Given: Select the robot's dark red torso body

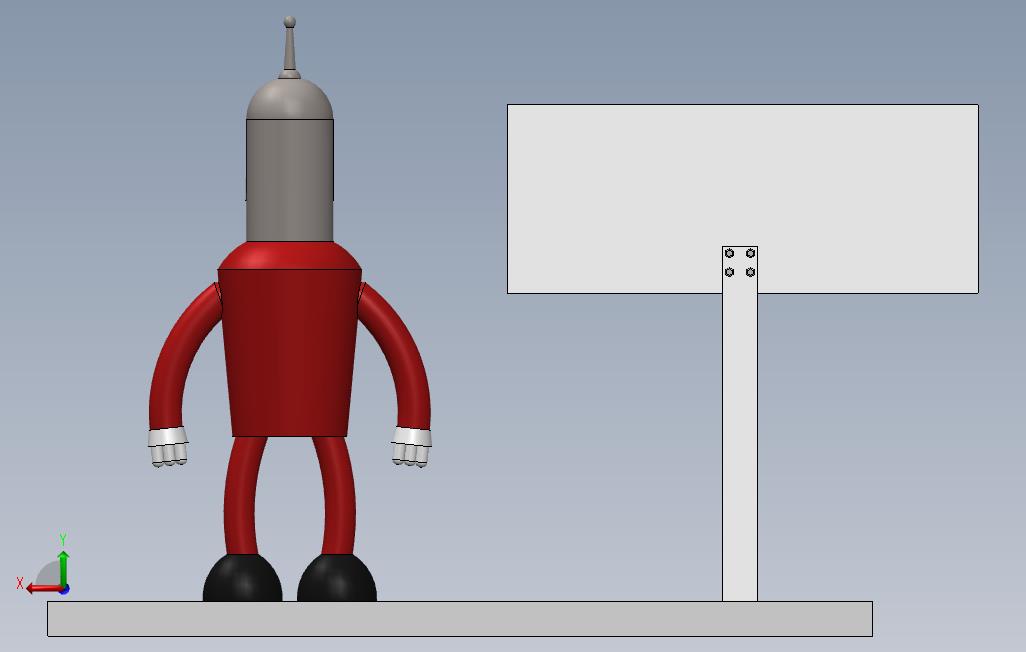Looking at the screenshot, I should point(289,352).
